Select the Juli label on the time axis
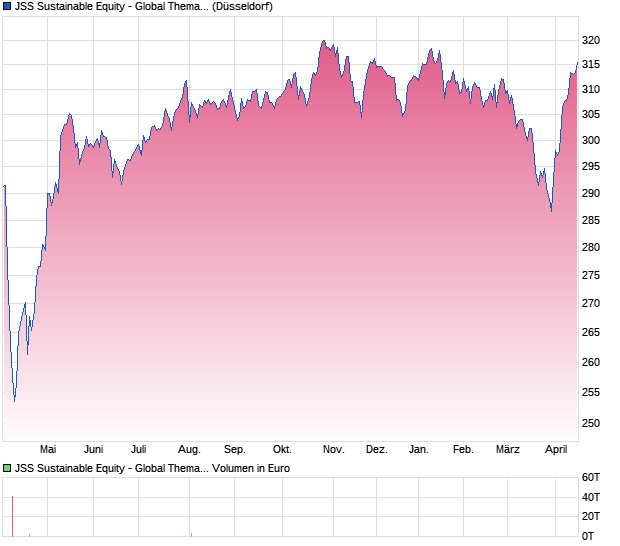 coord(139,449)
